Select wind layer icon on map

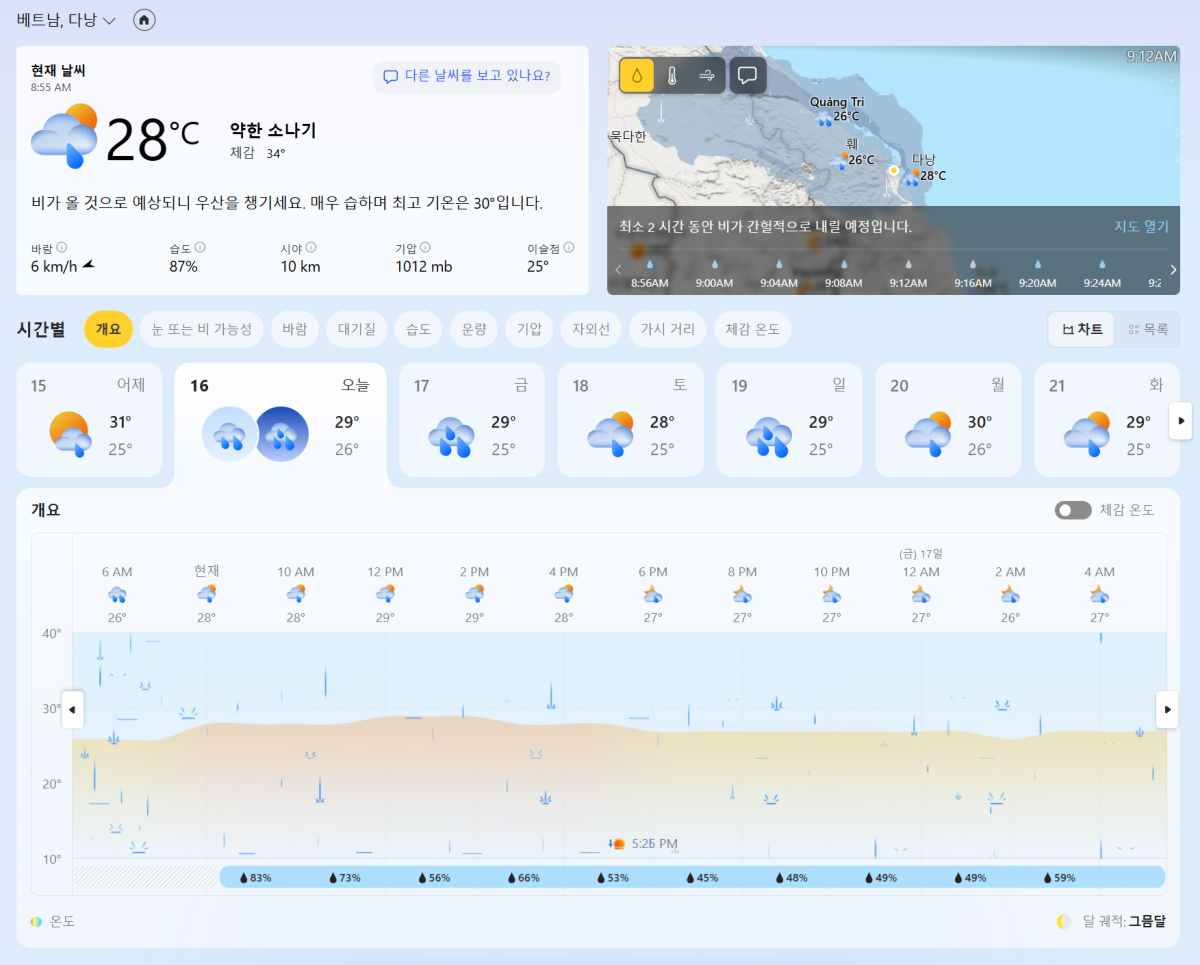(x=707, y=75)
